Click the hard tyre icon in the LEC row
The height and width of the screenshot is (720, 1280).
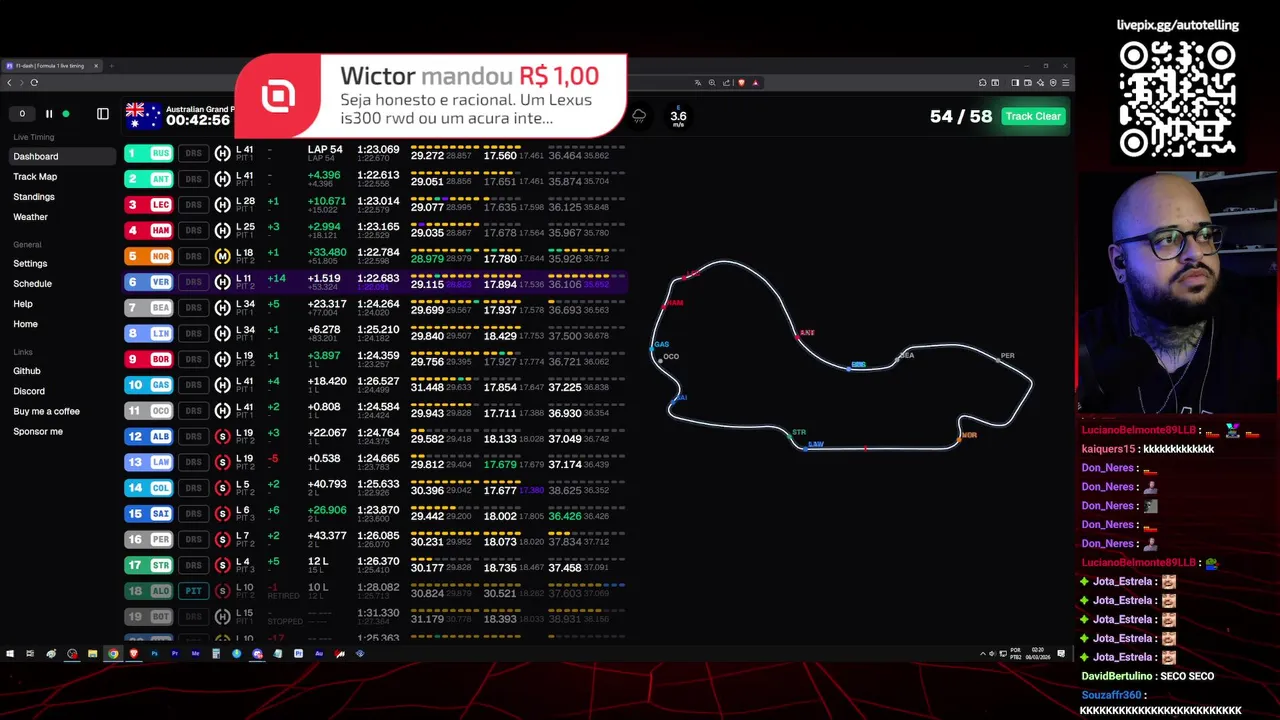[222, 205]
